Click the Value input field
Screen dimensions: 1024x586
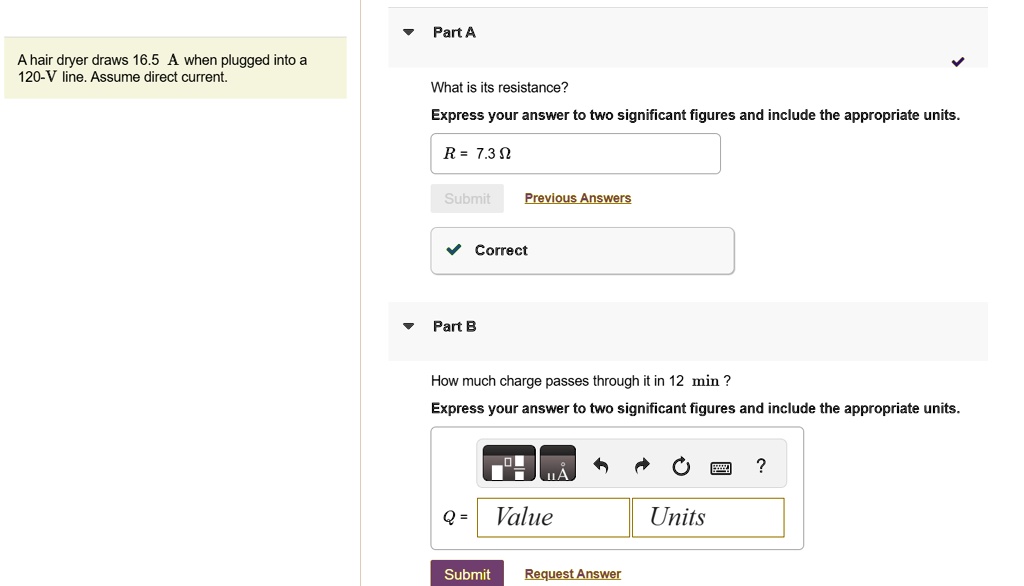[x=553, y=517]
